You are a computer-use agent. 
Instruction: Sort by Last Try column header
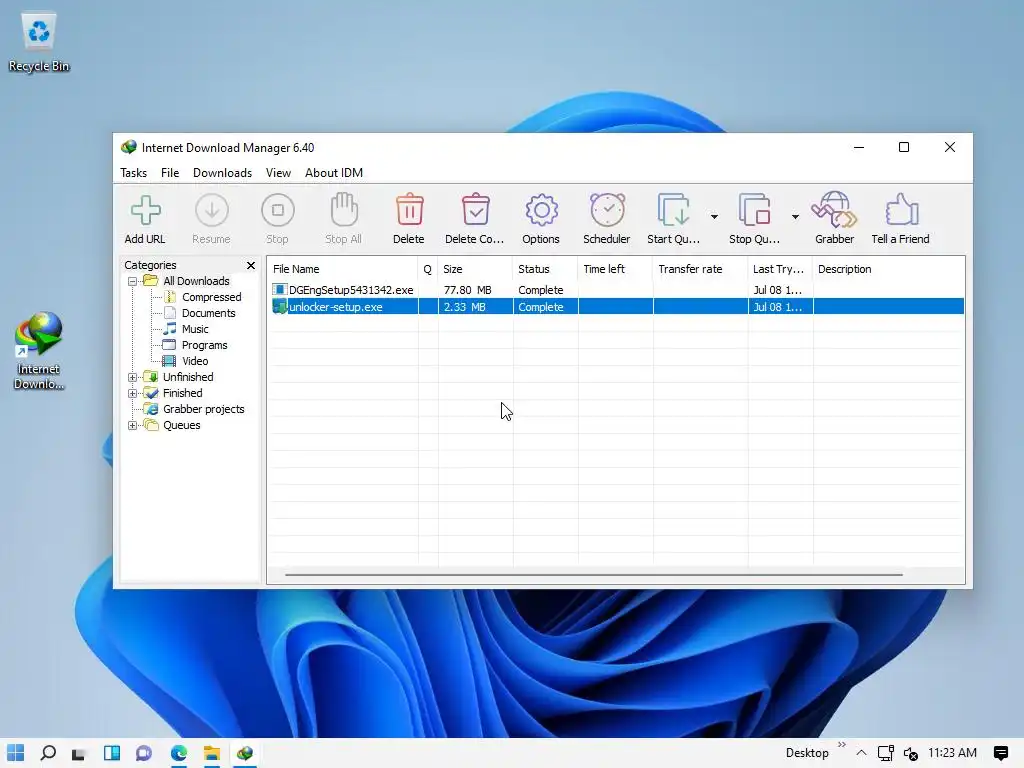click(780, 269)
